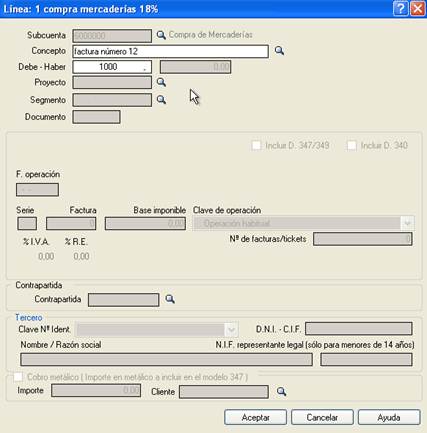This screenshot has height=433, width=427.
Task: Click the Debe amount field showing 1000
Action: coord(112,67)
